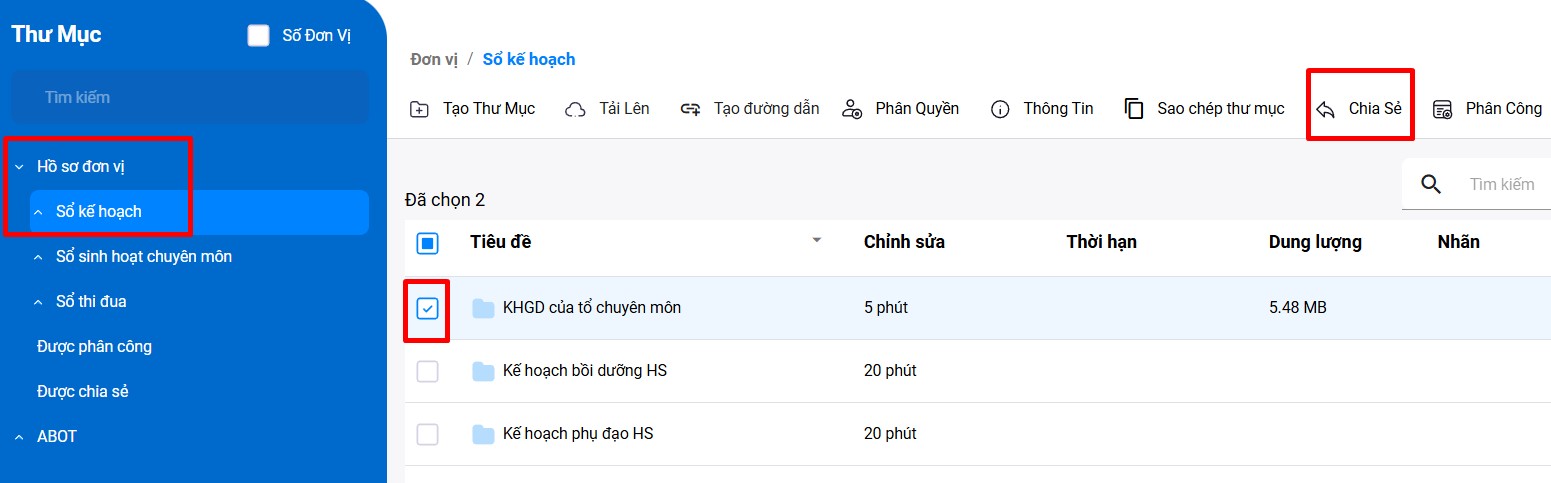Image resolution: width=1551 pixels, height=483 pixels.
Task: Select Được chia sẻ in sidebar
Action: (83, 392)
